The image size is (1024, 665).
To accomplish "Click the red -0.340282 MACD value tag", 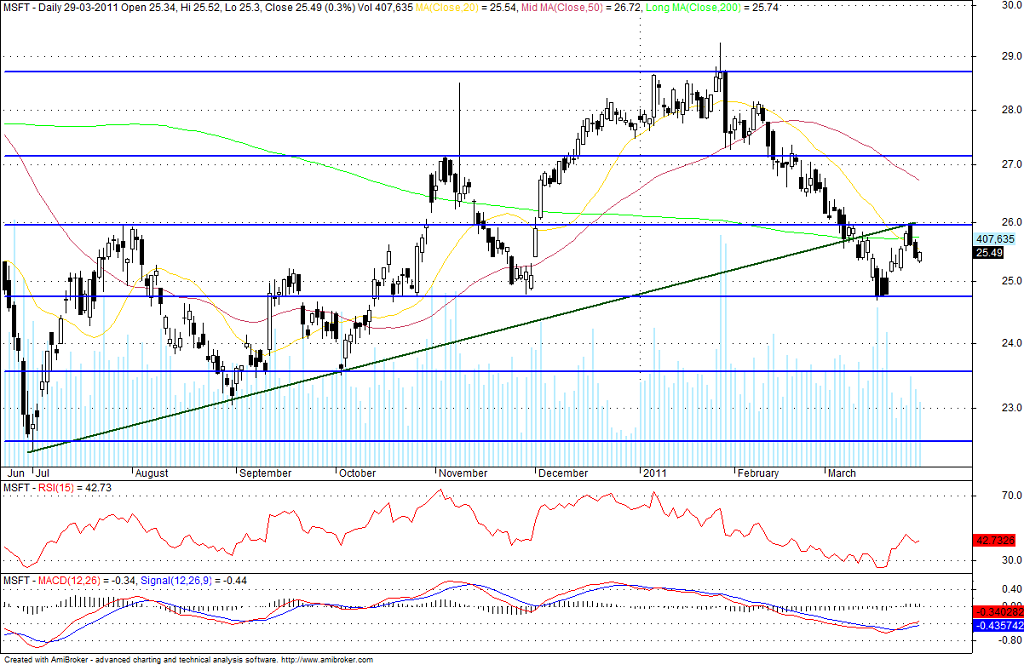I will [998, 612].
